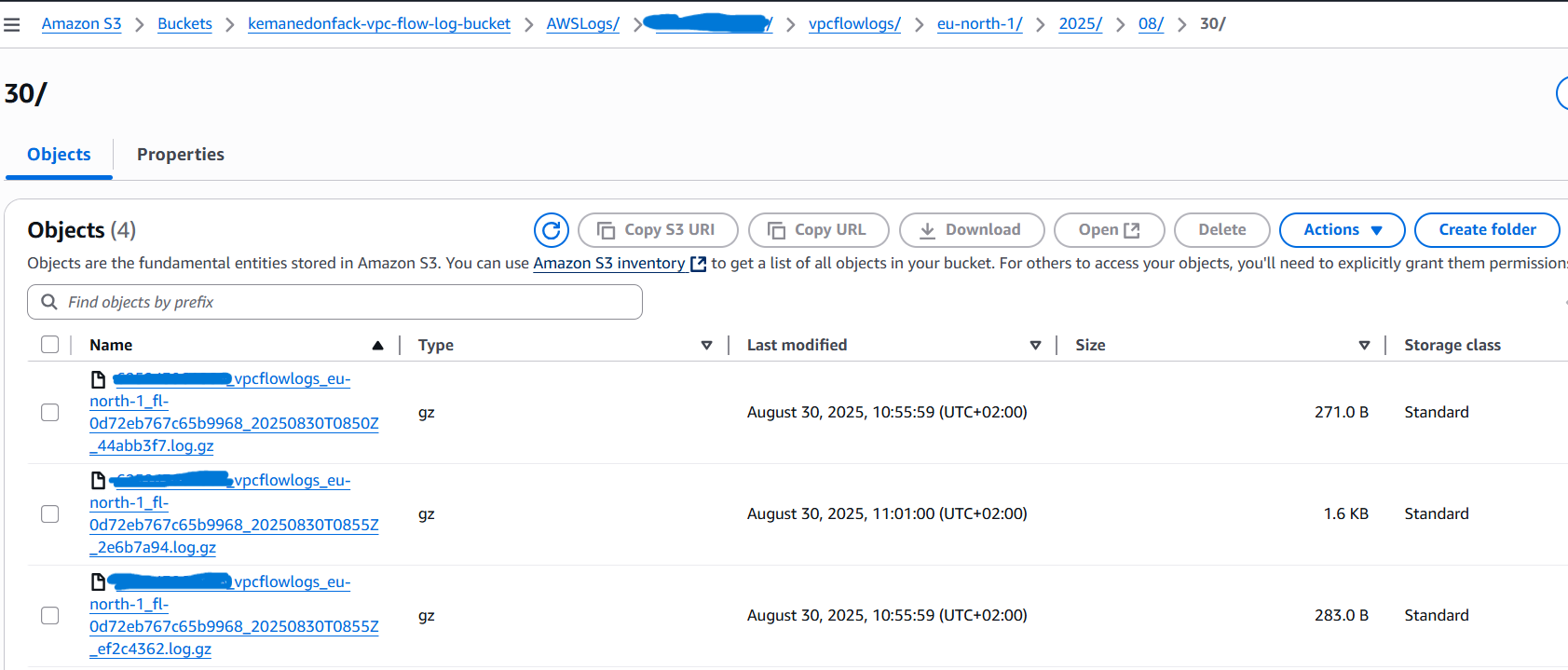
Task: Click the 11:01:00 last modified cell
Action: (x=887, y=513)
